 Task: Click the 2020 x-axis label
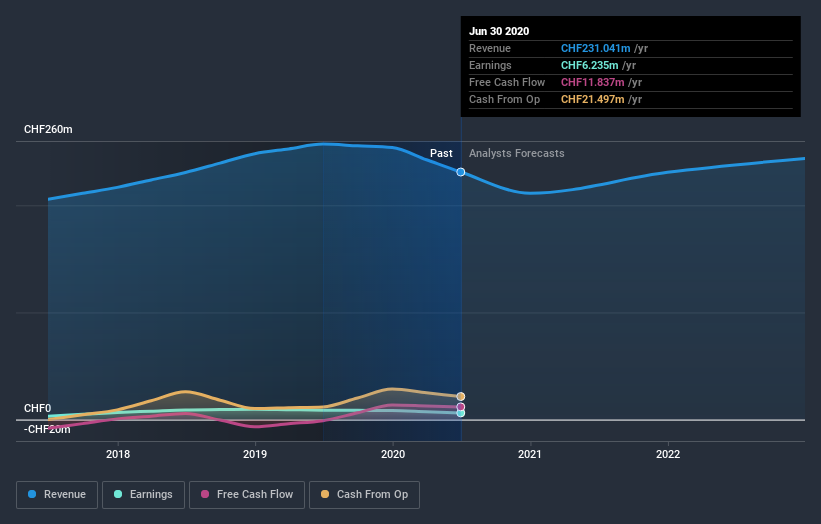click(x=393, y=454)
